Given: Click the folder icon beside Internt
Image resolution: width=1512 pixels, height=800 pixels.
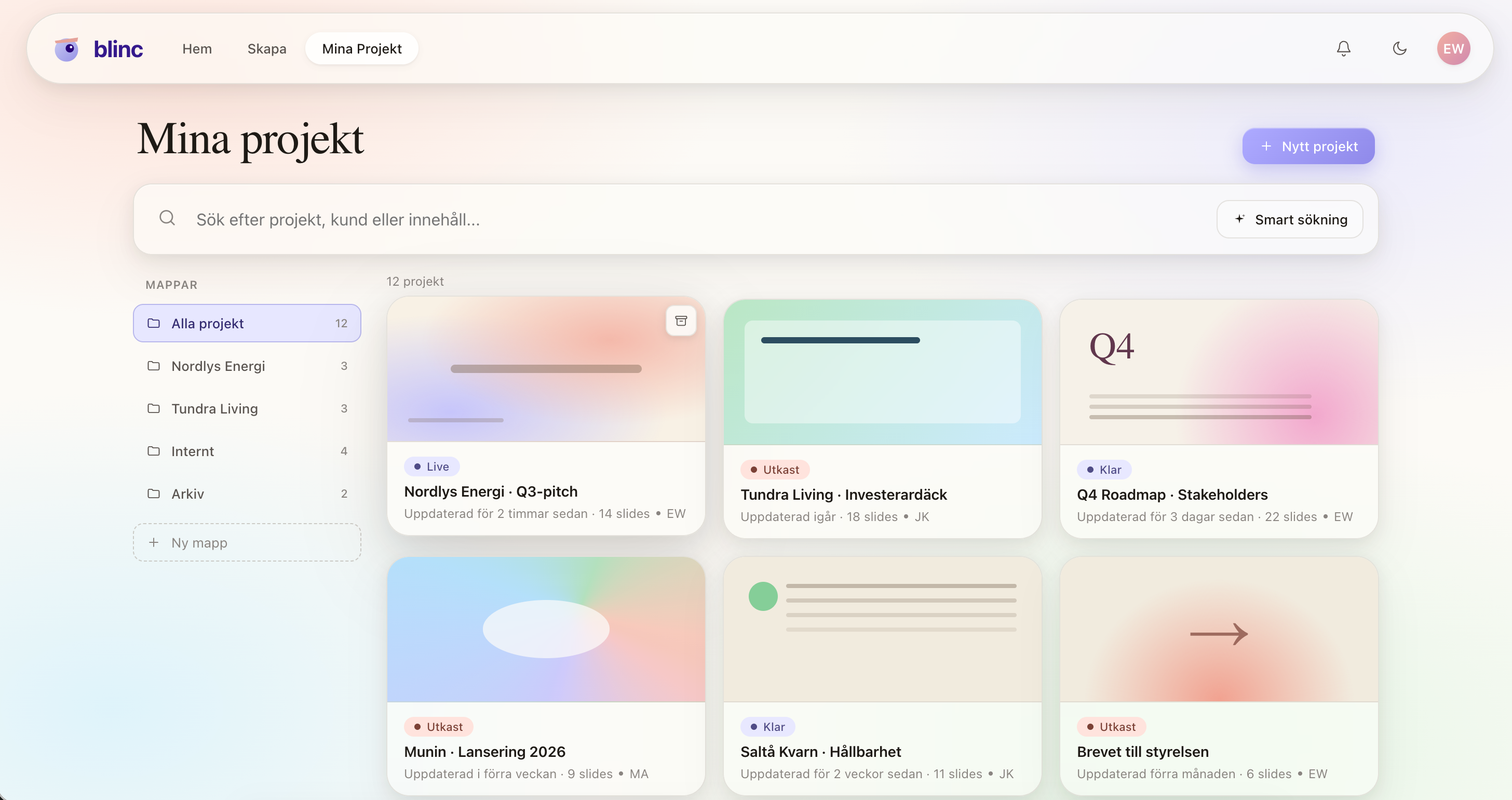Looking at the screenshot, I should [x=154, y=451].
